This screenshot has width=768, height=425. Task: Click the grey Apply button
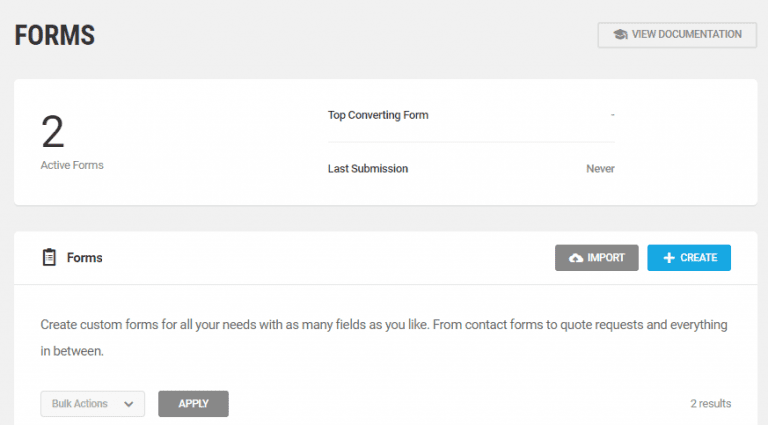(x=193, y=404)
